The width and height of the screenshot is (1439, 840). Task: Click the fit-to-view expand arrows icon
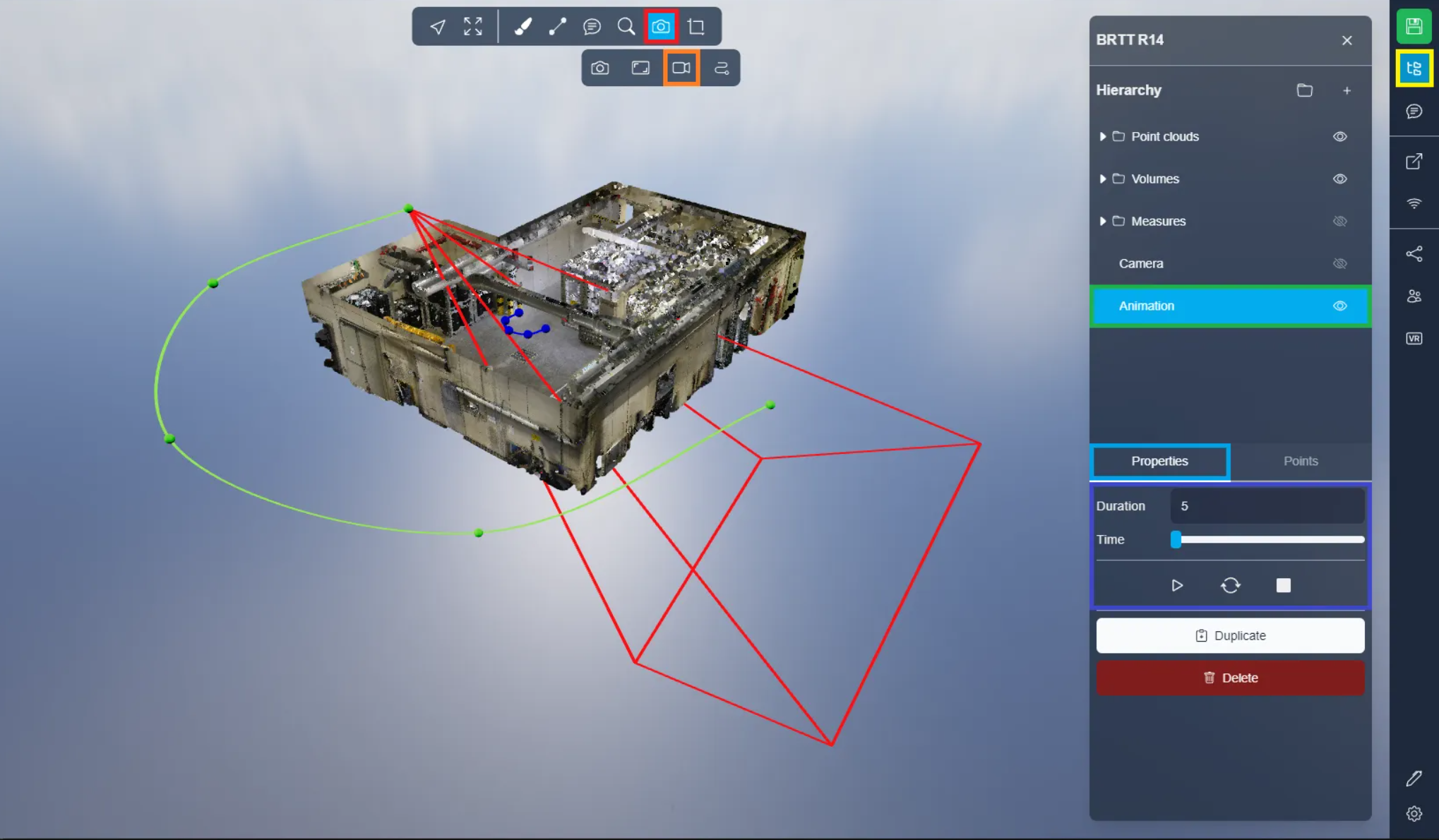coord(472,27)
